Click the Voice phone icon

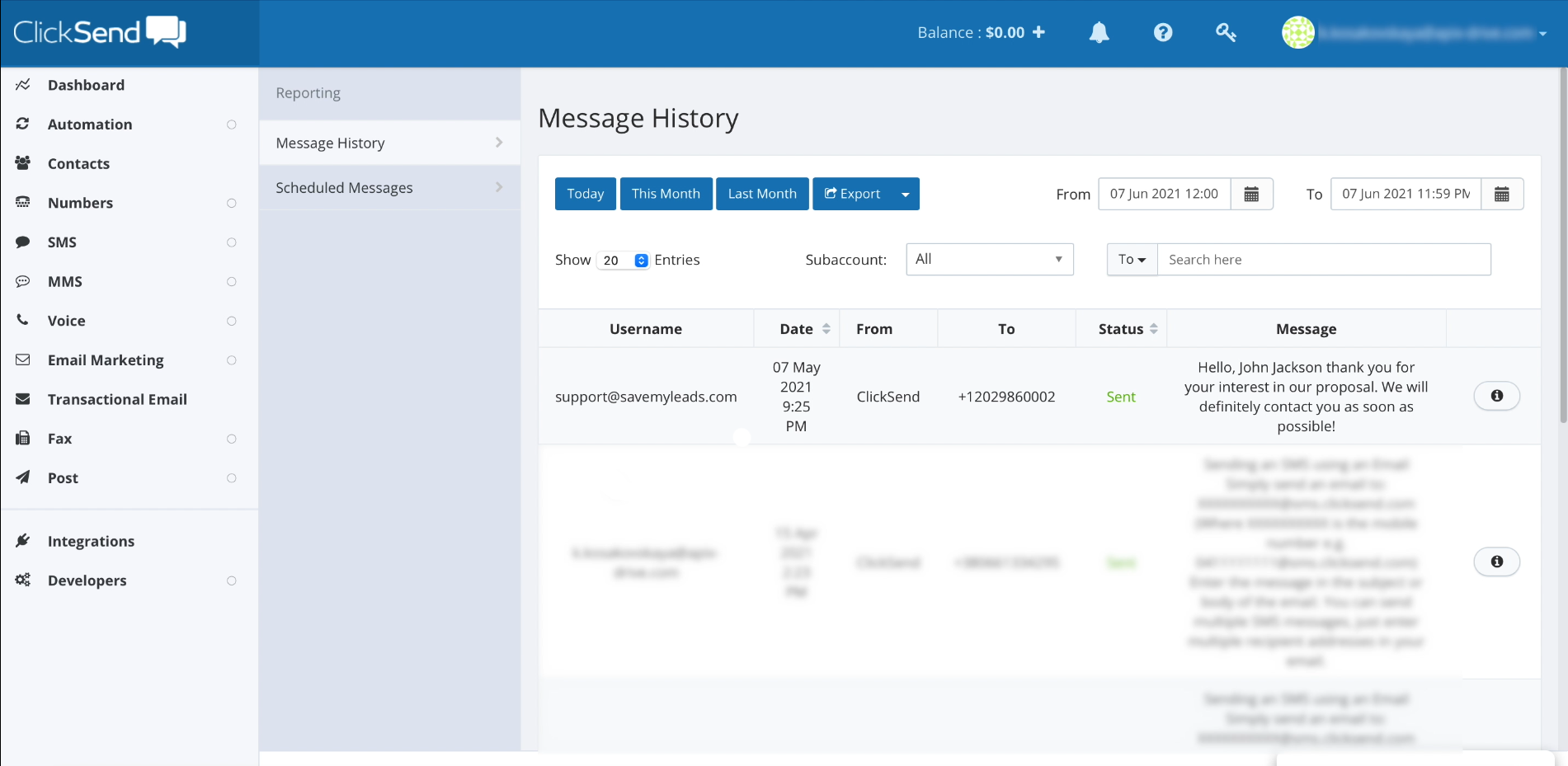(x=23, y=320)
